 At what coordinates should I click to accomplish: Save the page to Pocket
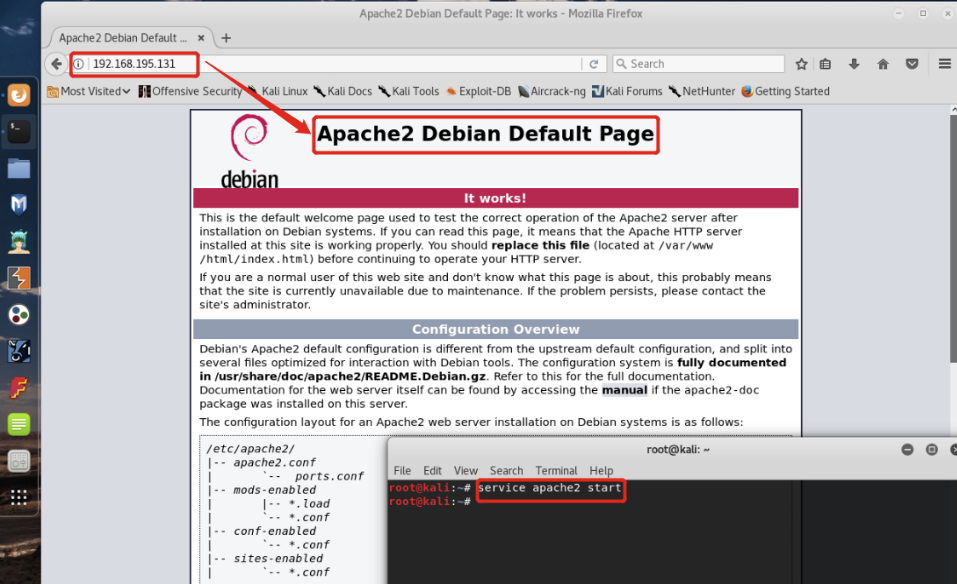(x=912, y=64)
